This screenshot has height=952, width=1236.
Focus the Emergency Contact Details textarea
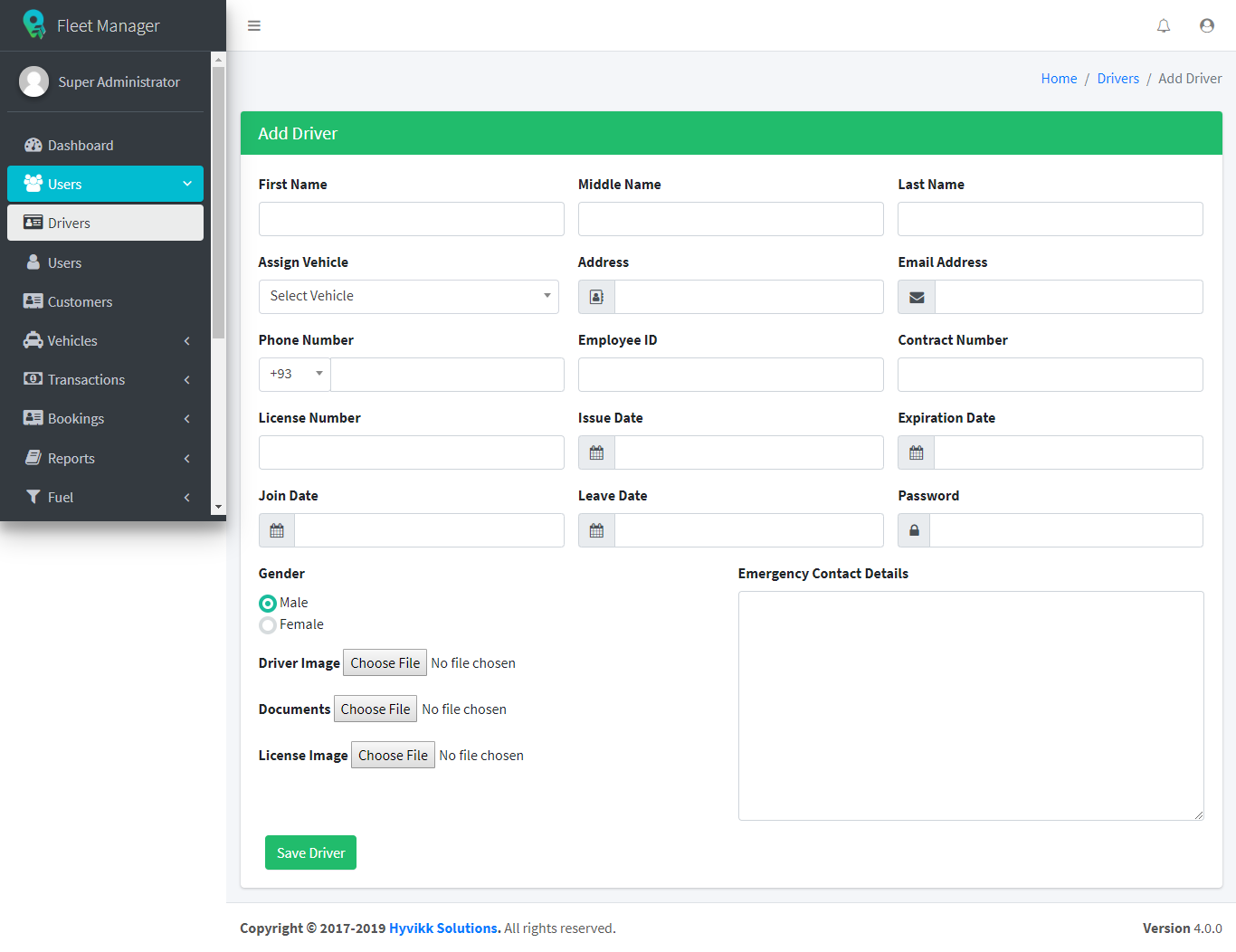click(x=971, y=706)
